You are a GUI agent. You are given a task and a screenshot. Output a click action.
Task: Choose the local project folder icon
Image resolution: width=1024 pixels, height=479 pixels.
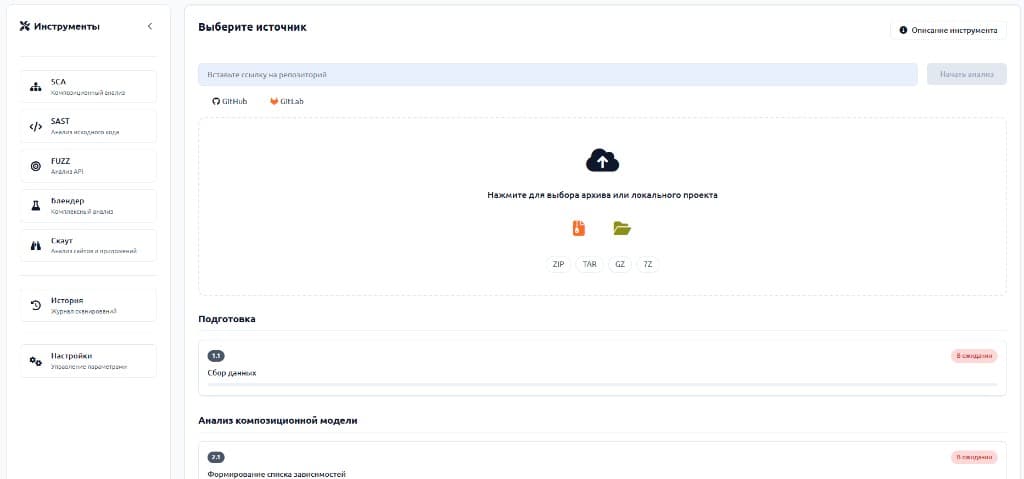point(622,228)
